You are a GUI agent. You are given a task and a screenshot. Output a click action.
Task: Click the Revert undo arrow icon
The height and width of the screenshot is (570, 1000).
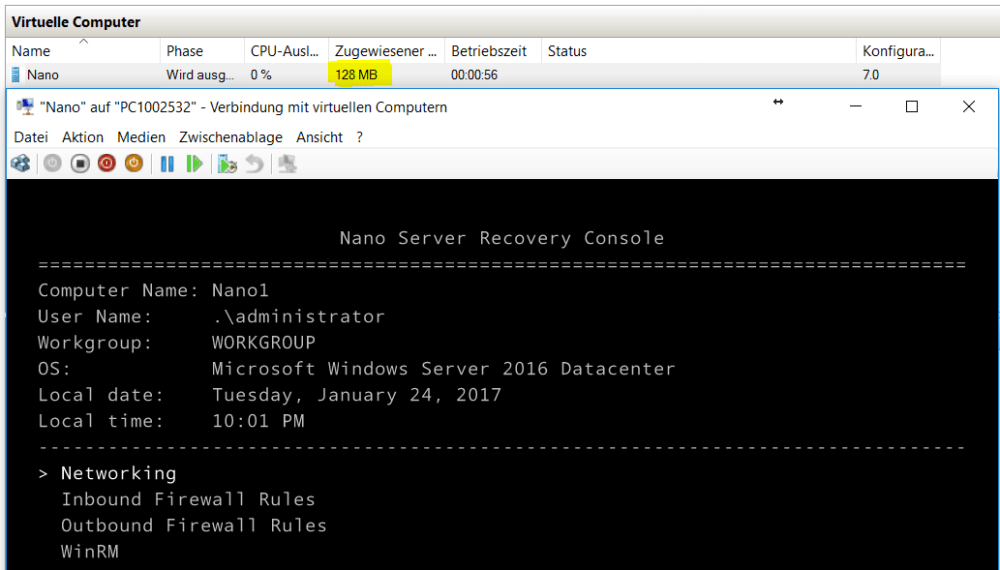point(255,163)
